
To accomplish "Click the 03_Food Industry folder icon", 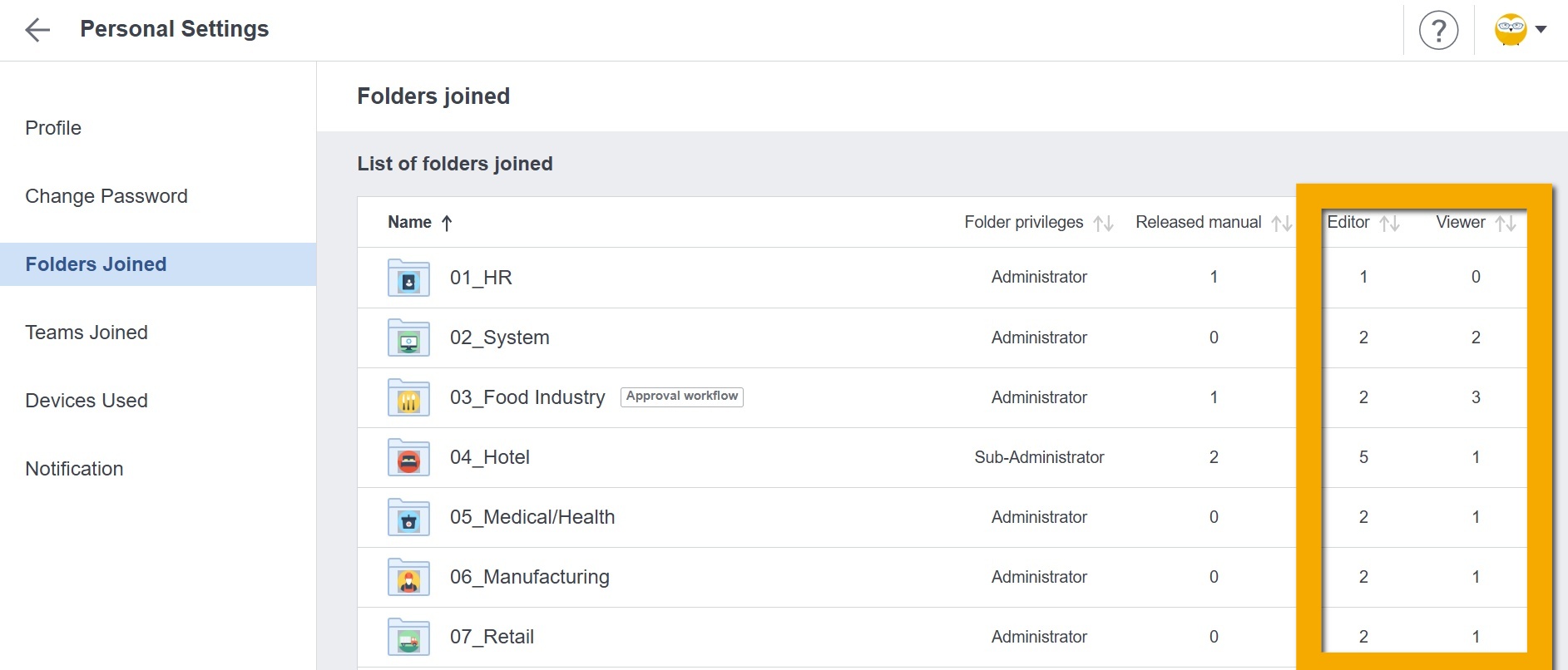I will coord(408,397).
